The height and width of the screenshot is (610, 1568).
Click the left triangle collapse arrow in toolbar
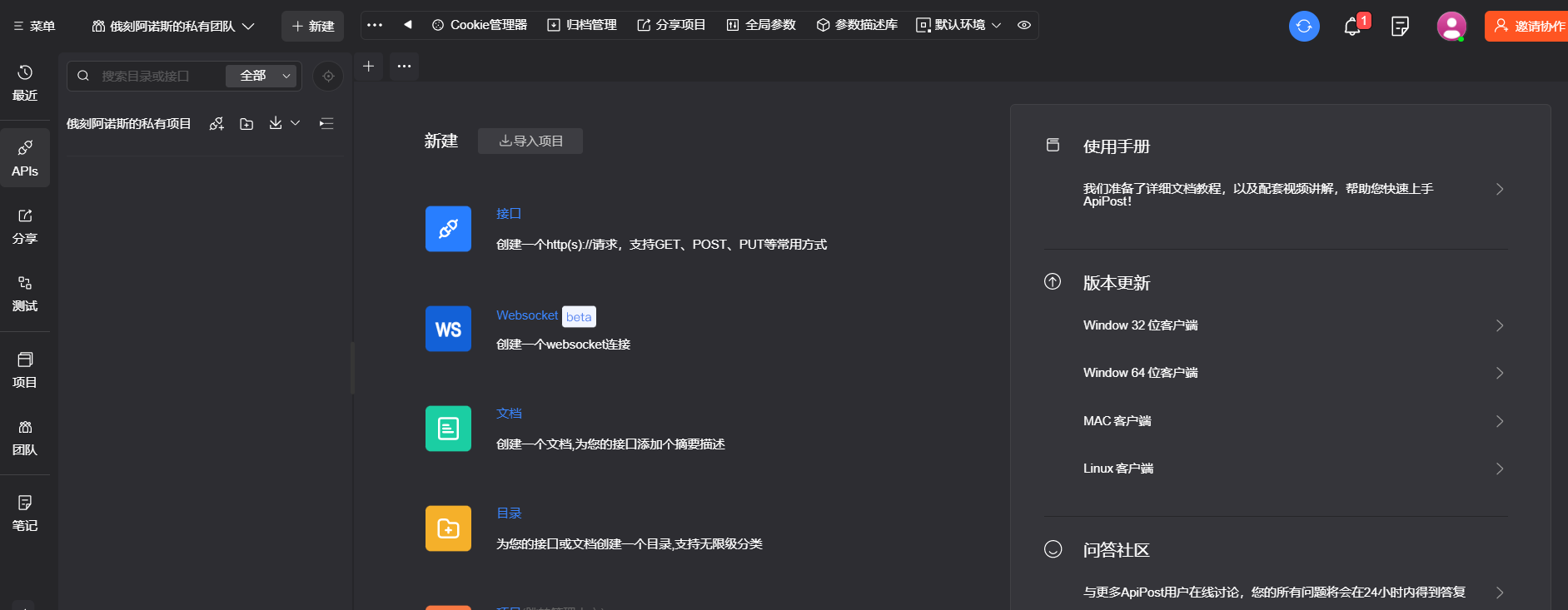[x=407, y=24]
